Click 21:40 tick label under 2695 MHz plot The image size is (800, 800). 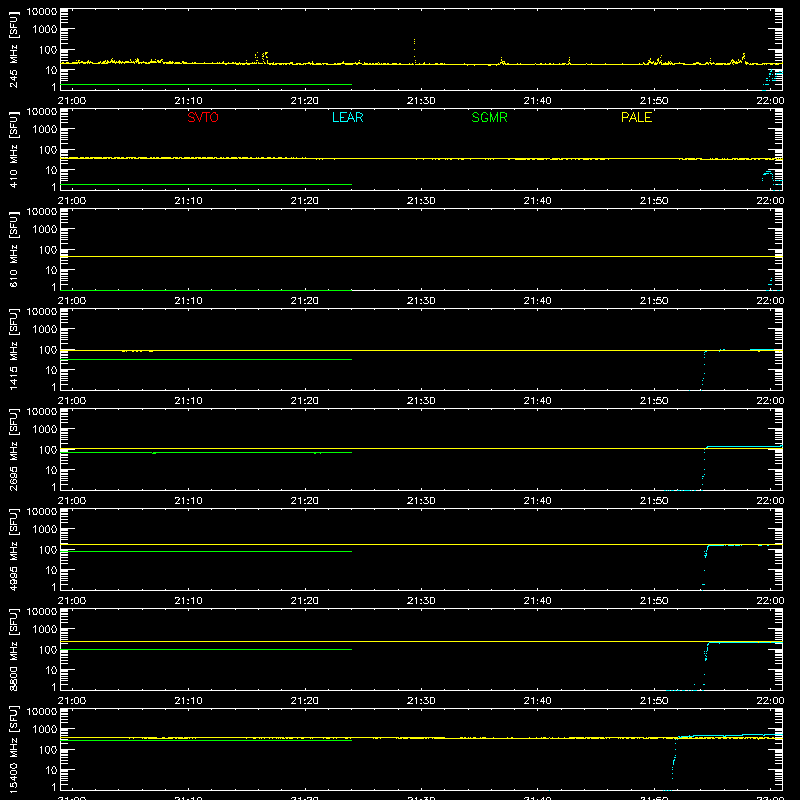click(537, 501)
